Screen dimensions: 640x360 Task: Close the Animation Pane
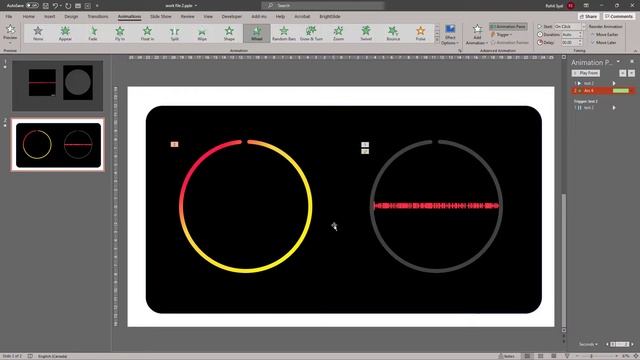click(632, 62)
